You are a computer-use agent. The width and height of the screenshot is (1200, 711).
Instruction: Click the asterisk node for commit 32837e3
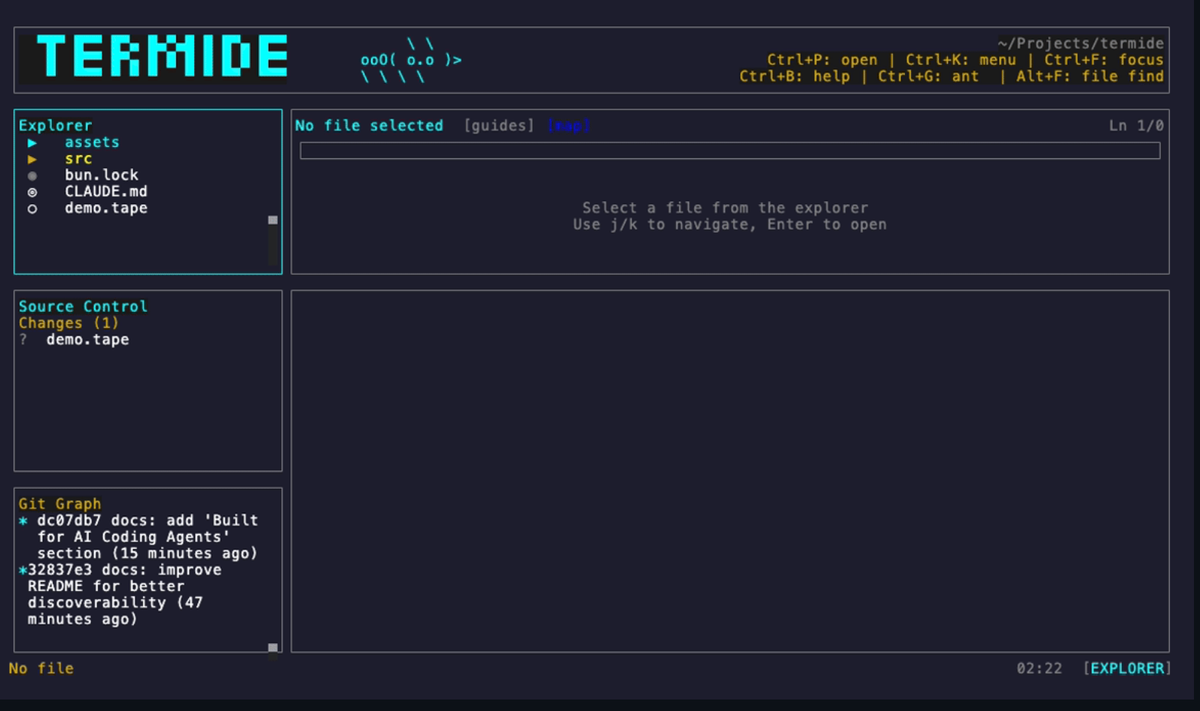coord(23,570)
